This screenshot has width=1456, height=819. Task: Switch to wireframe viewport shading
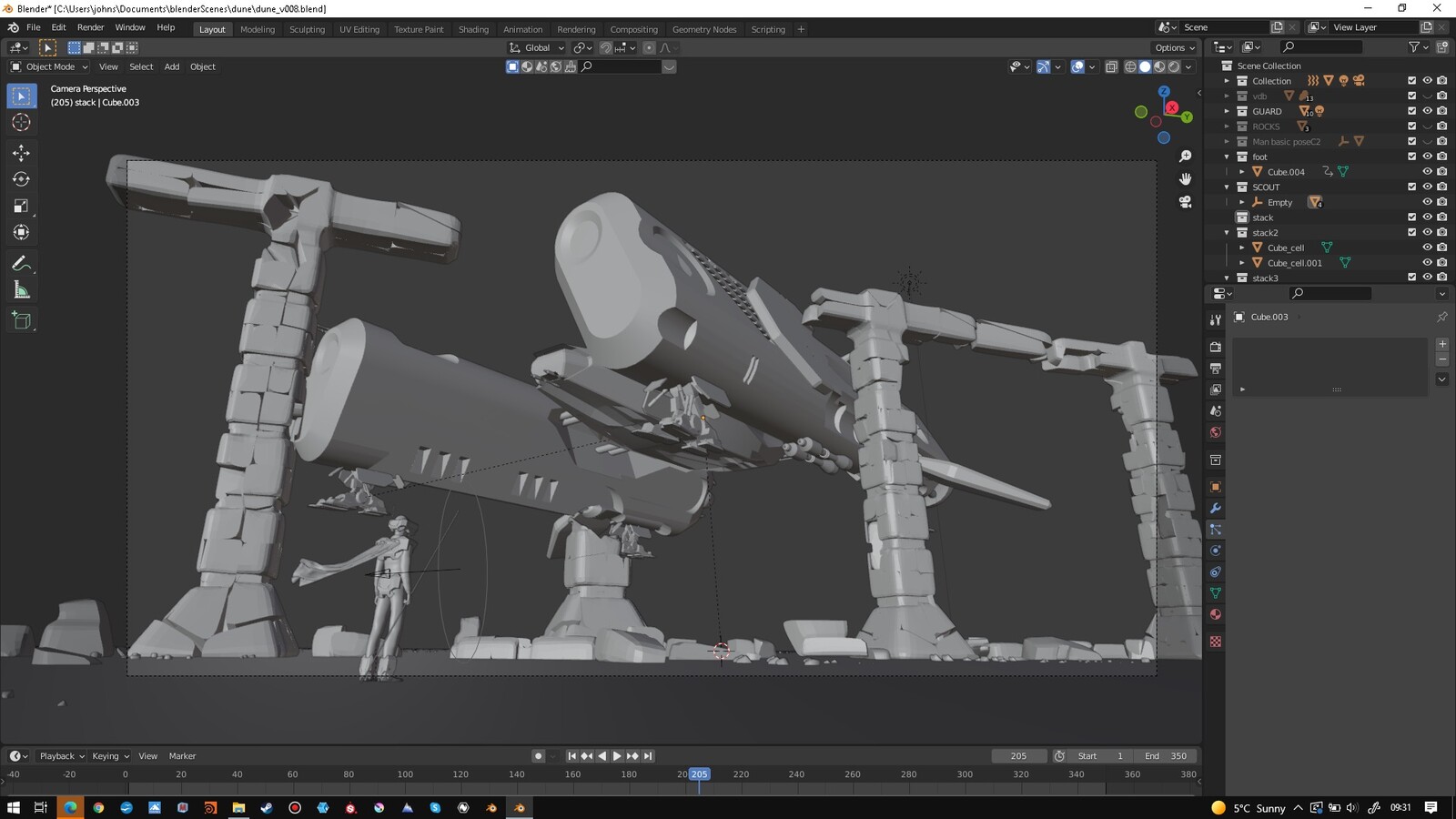click(1130, 66)
